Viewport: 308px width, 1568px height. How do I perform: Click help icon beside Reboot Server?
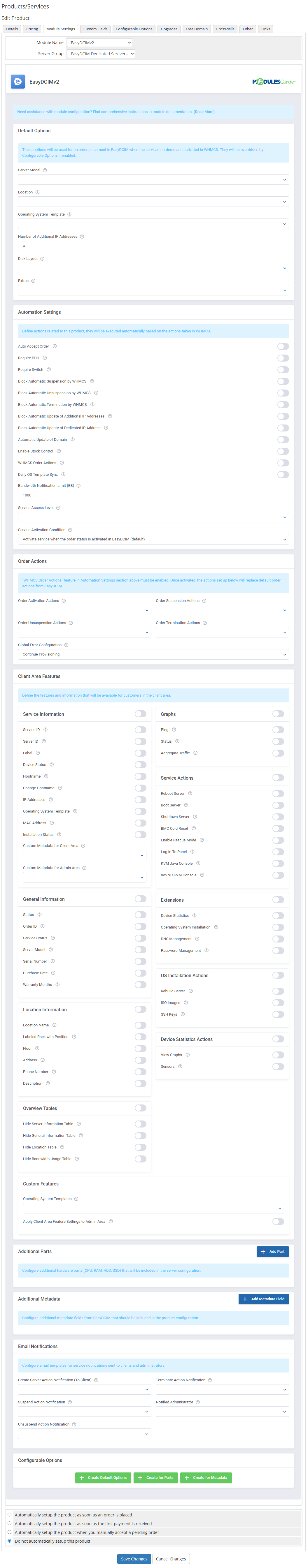tap(190, 793)
